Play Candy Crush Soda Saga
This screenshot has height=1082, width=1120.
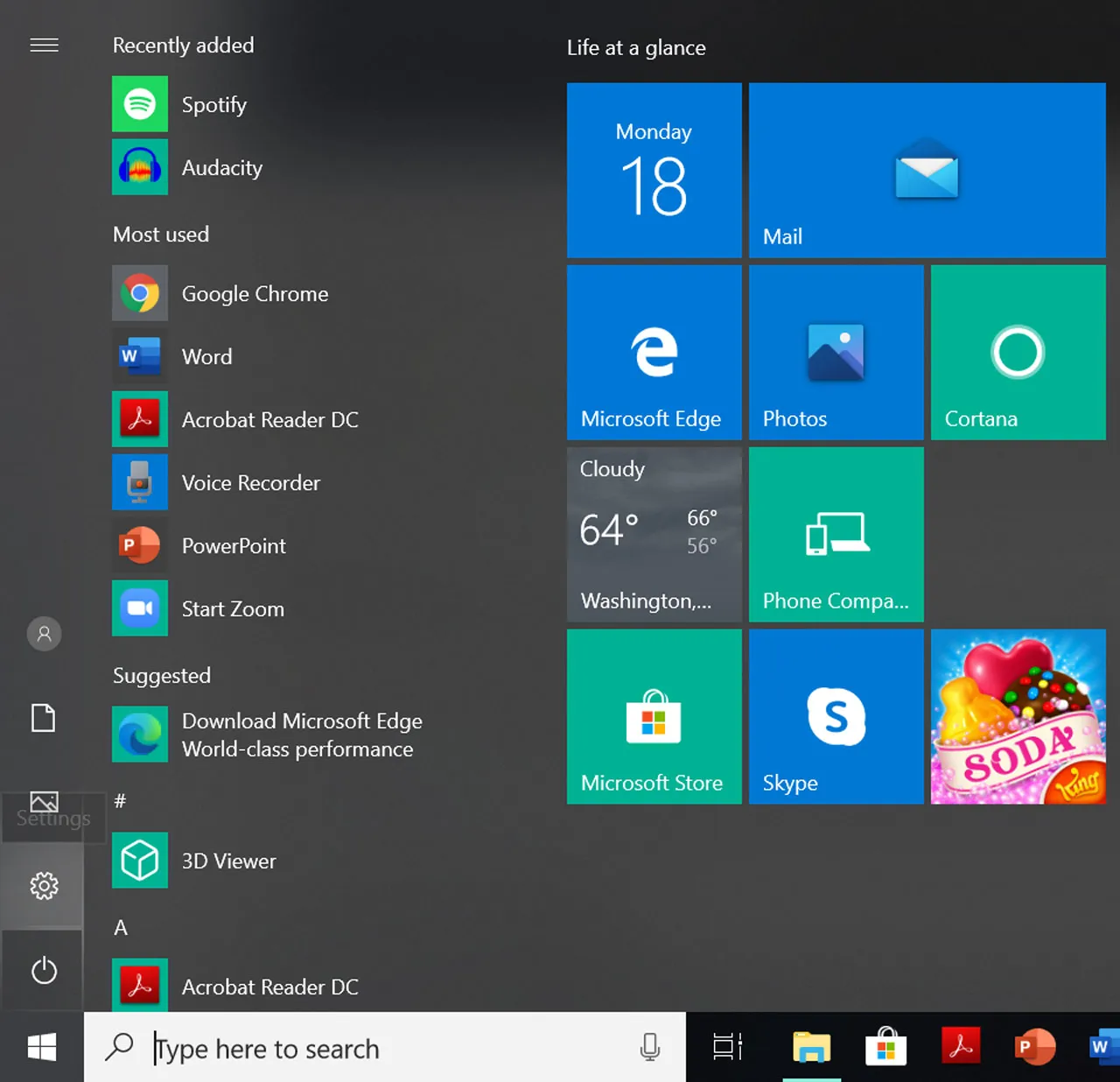pyautogui.click(x=1017, y=716)
